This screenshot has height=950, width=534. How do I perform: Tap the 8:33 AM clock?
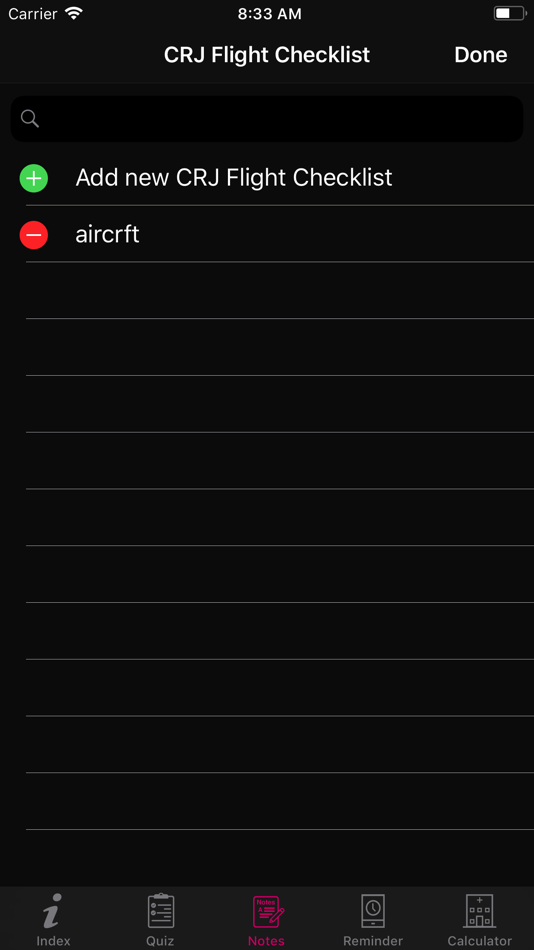tap(269, 14)
